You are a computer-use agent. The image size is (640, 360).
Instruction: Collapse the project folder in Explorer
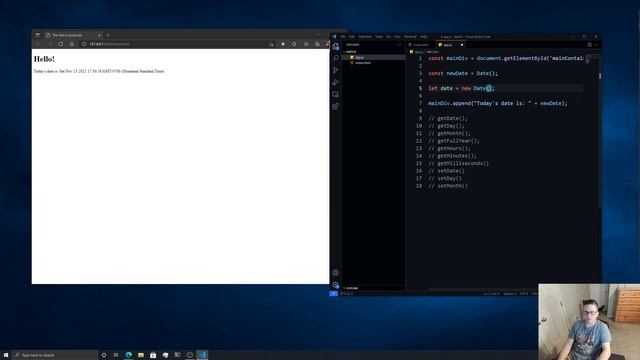[x=373, y=52]
